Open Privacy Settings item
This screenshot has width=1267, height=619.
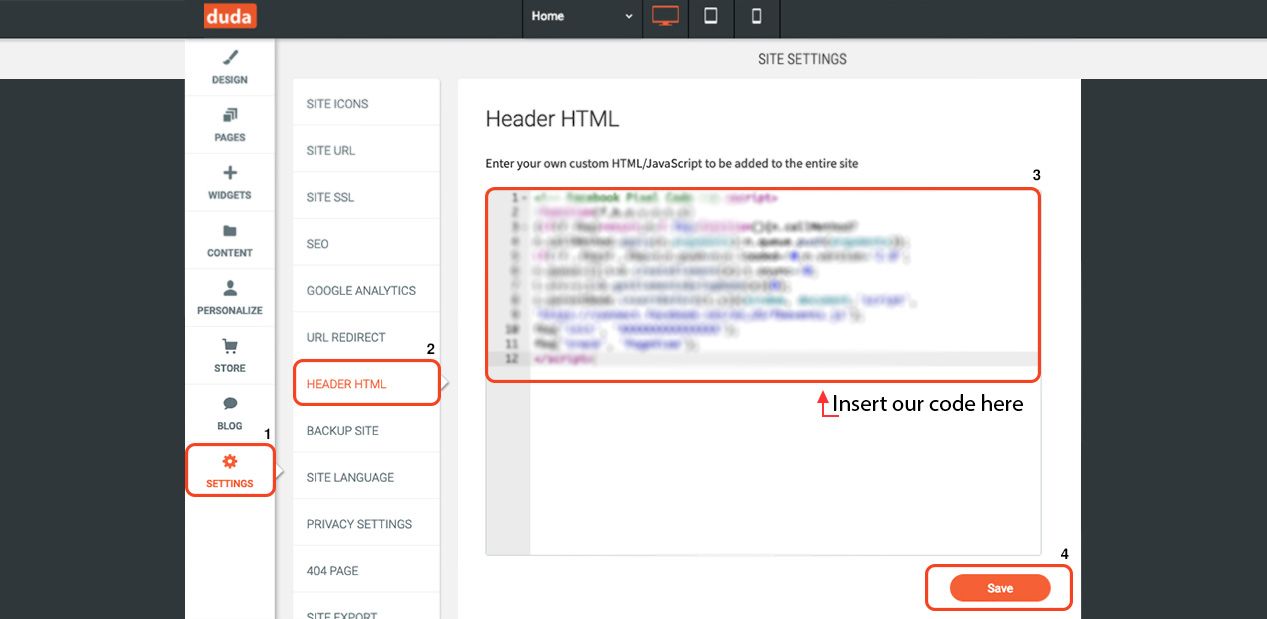pyautogui.click(x=366, y=524)
